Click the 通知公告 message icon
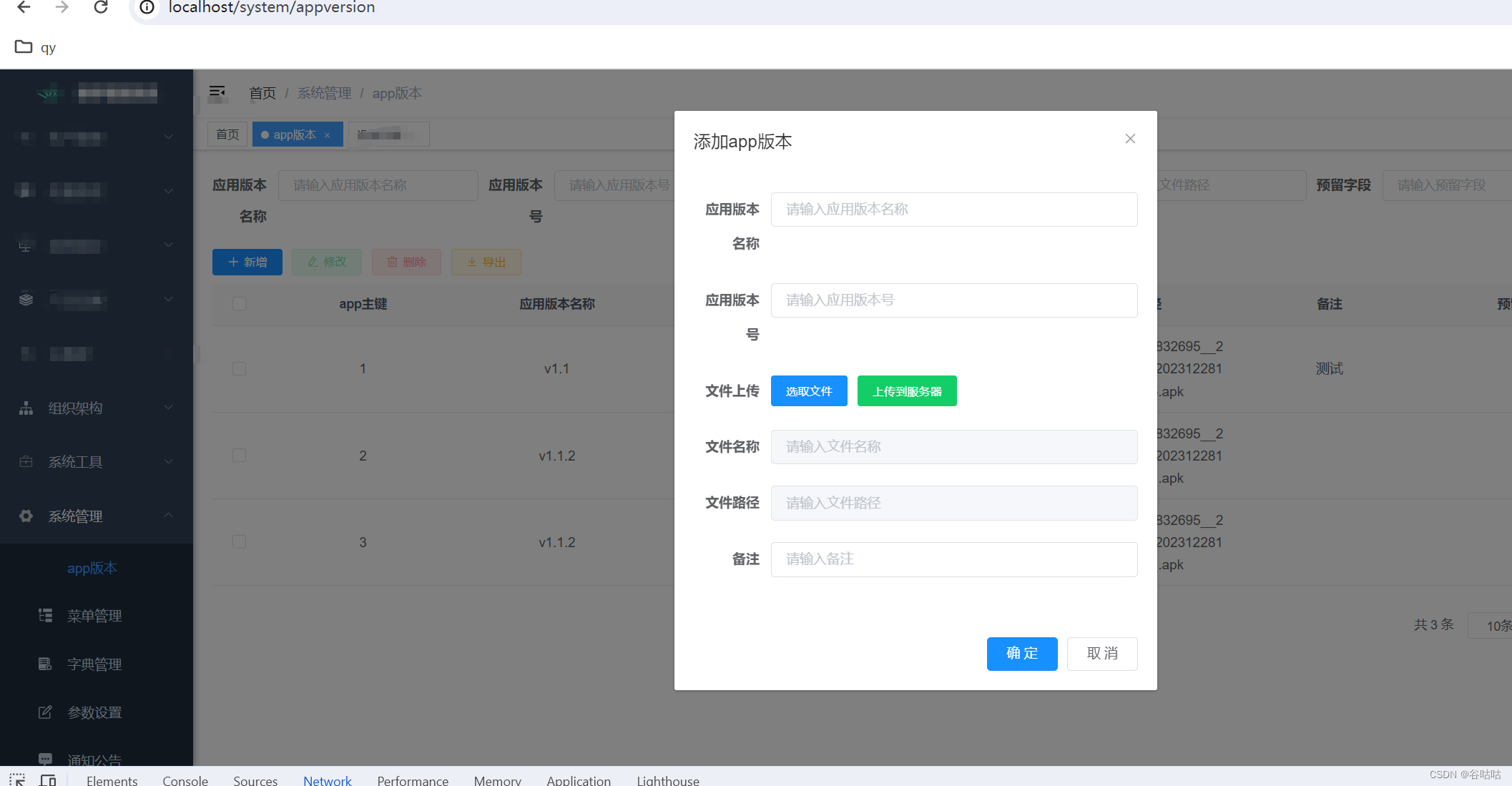Screen dimensions: 1512x786 [x=45, y=758]
